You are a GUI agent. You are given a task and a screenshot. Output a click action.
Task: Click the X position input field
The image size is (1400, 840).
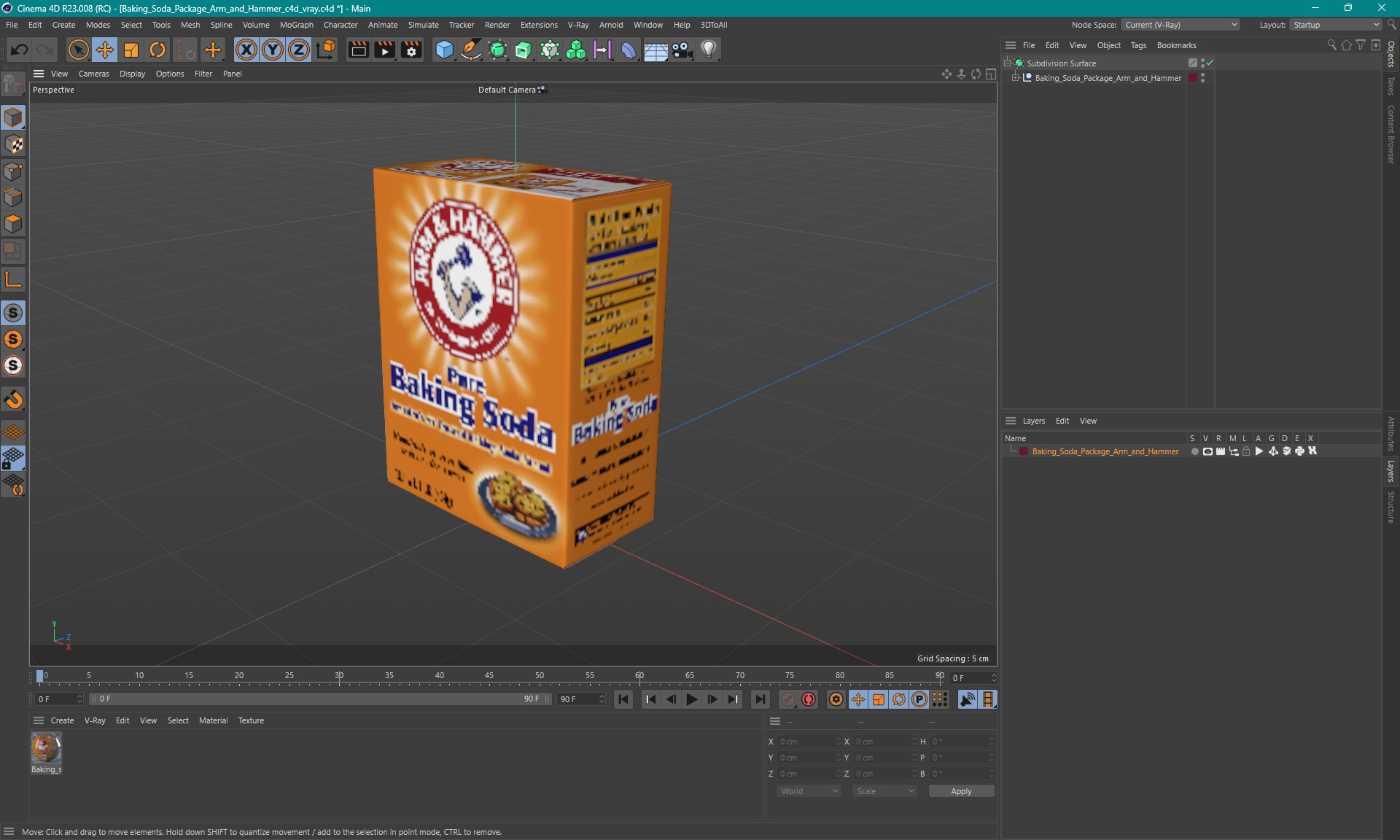point(809,742)
